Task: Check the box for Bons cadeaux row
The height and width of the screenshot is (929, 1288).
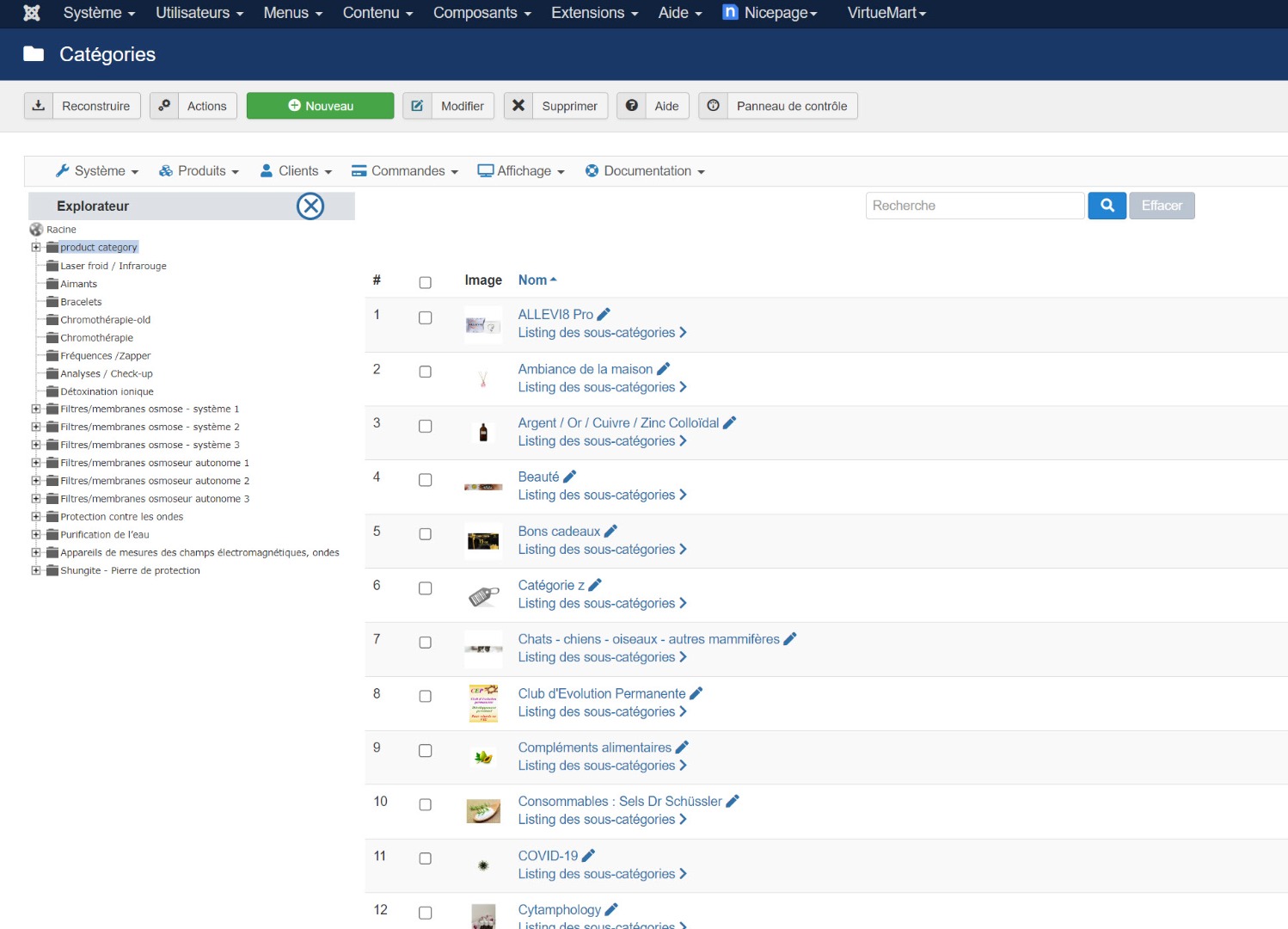Action: 425,534
